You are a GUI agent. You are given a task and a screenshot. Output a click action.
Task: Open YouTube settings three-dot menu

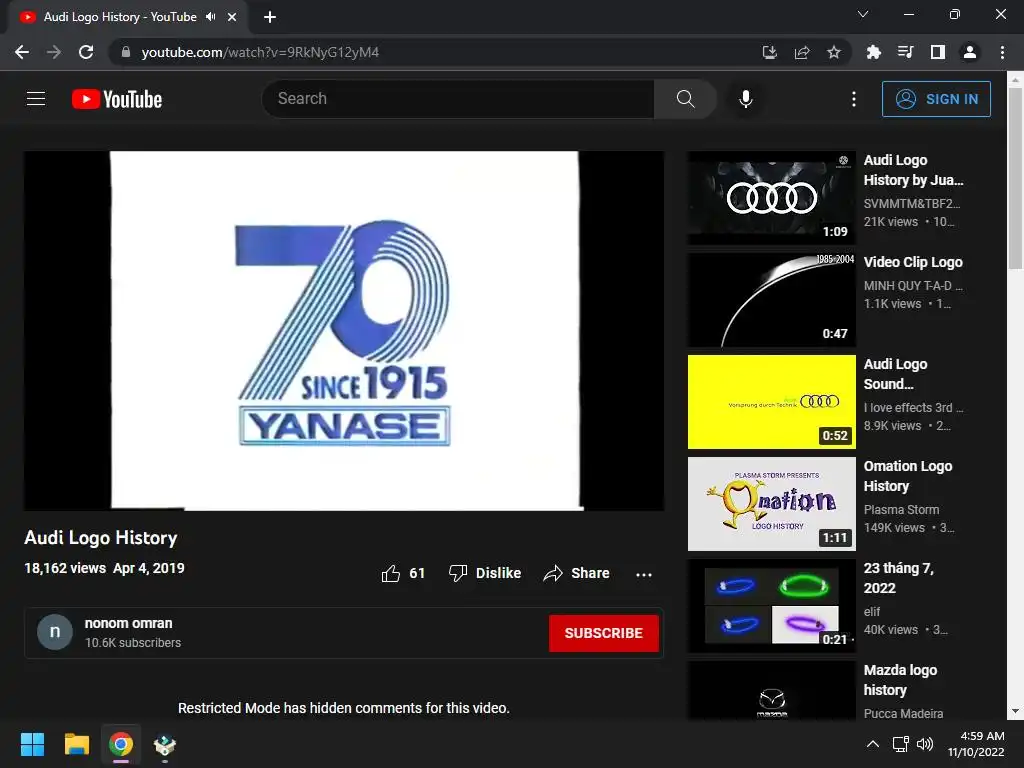pyautogui.click(x=854, y=99)
